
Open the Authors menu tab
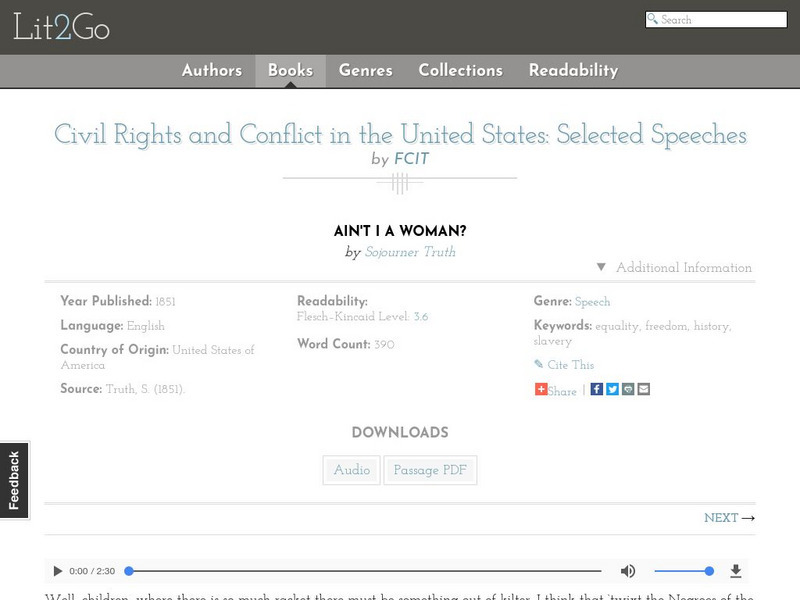pyautogui.click(x=211, y=70)
